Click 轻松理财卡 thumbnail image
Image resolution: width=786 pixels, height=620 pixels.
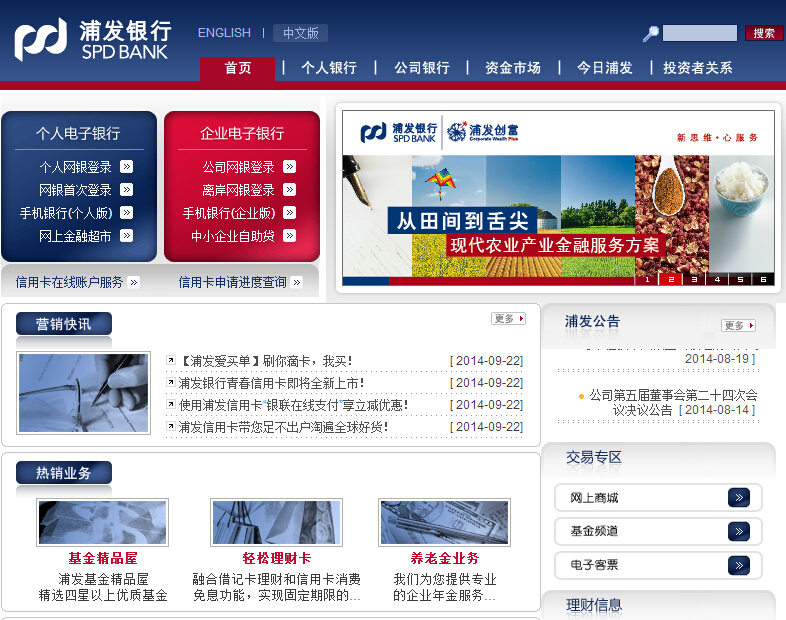(x=276, y=522)
